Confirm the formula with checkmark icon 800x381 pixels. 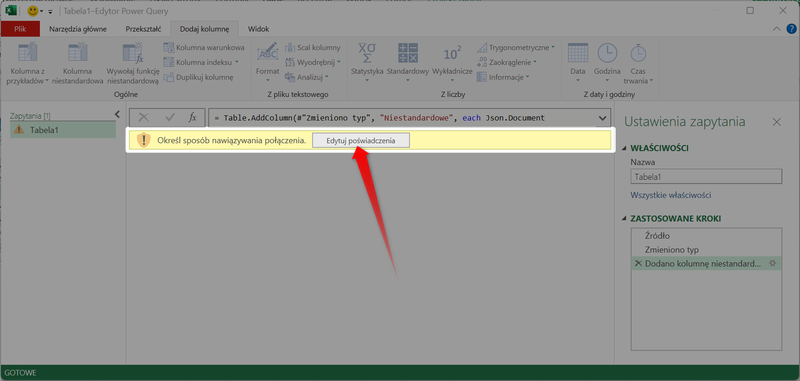[x=170, y=118]
